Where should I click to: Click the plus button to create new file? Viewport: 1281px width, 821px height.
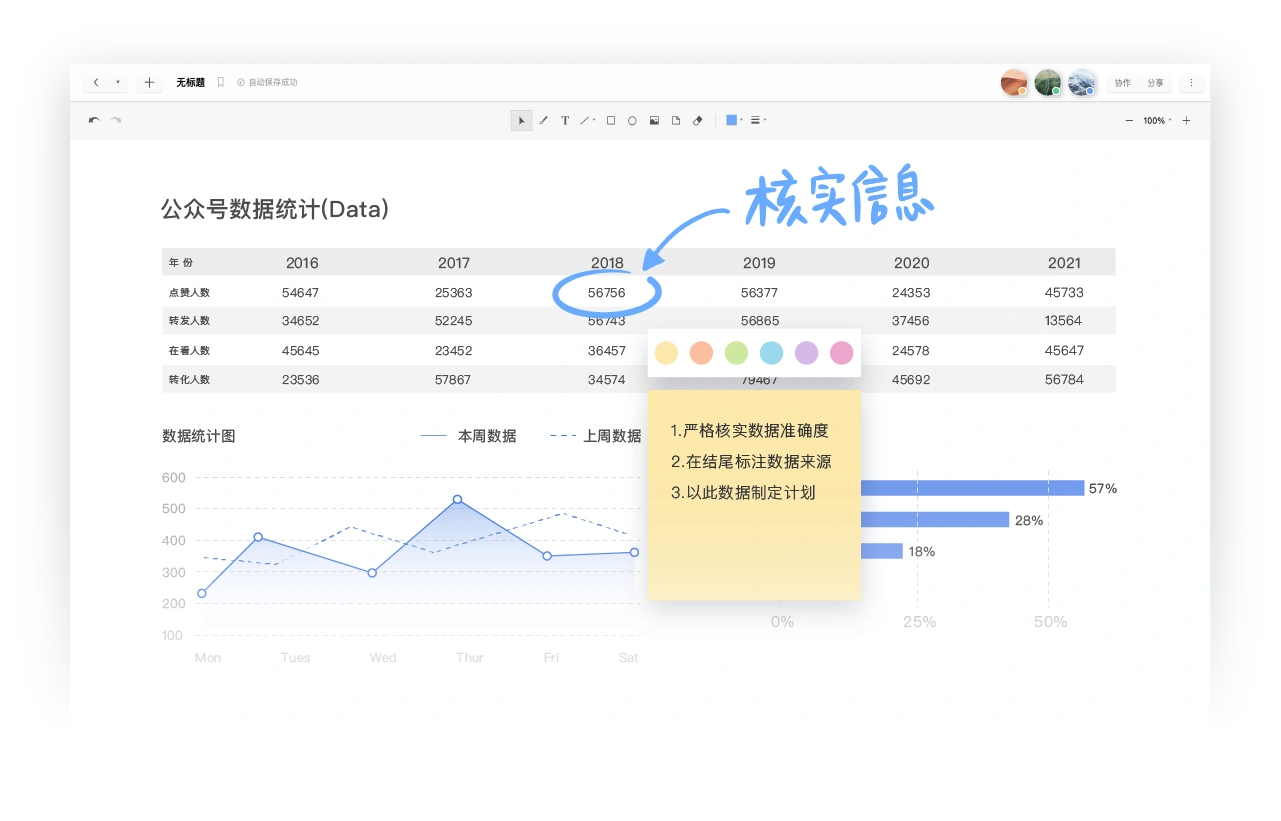click(x=149, y=83)
